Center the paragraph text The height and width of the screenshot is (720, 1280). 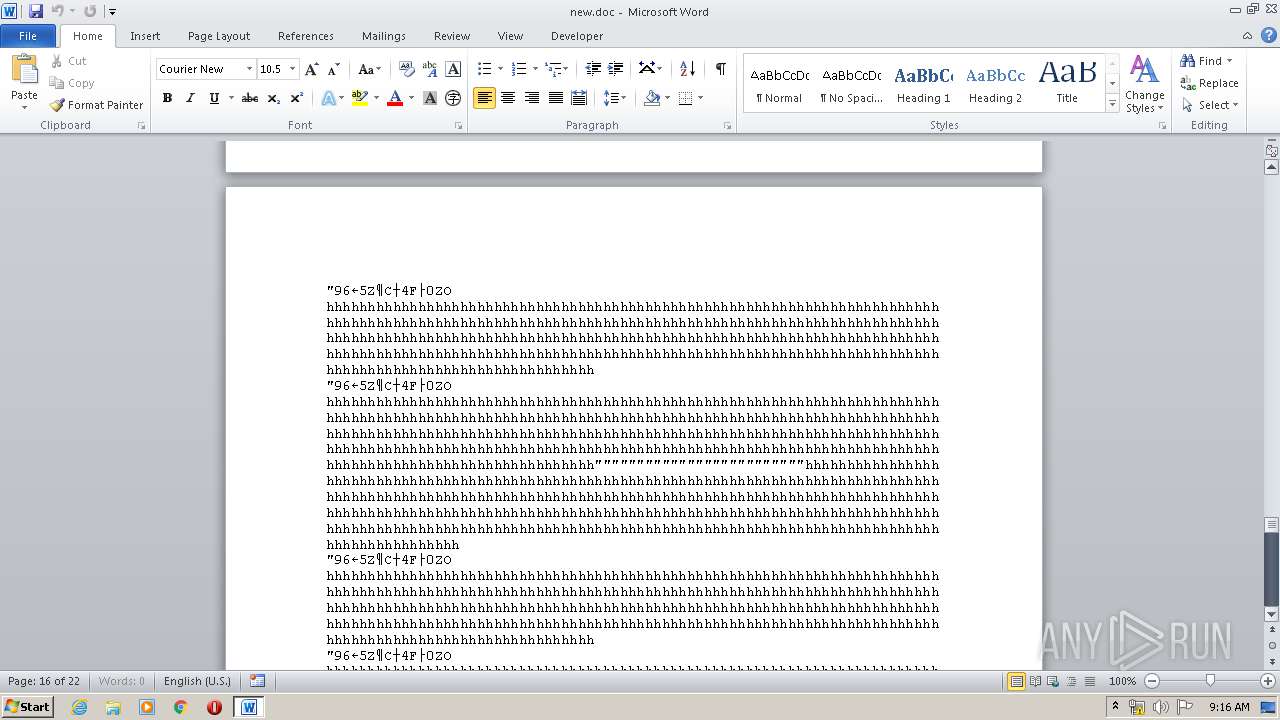click(508, 98)
